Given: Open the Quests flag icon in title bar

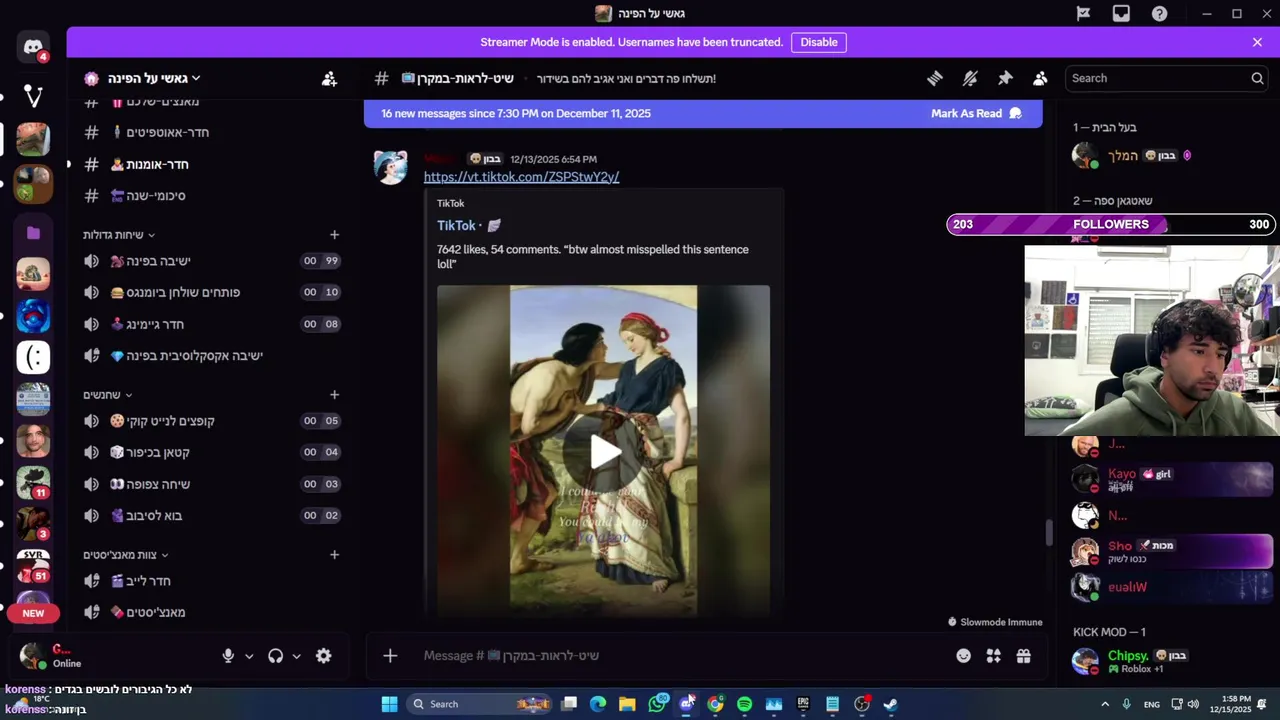Looking at the screenshot, I should [x=1083, y=14].
